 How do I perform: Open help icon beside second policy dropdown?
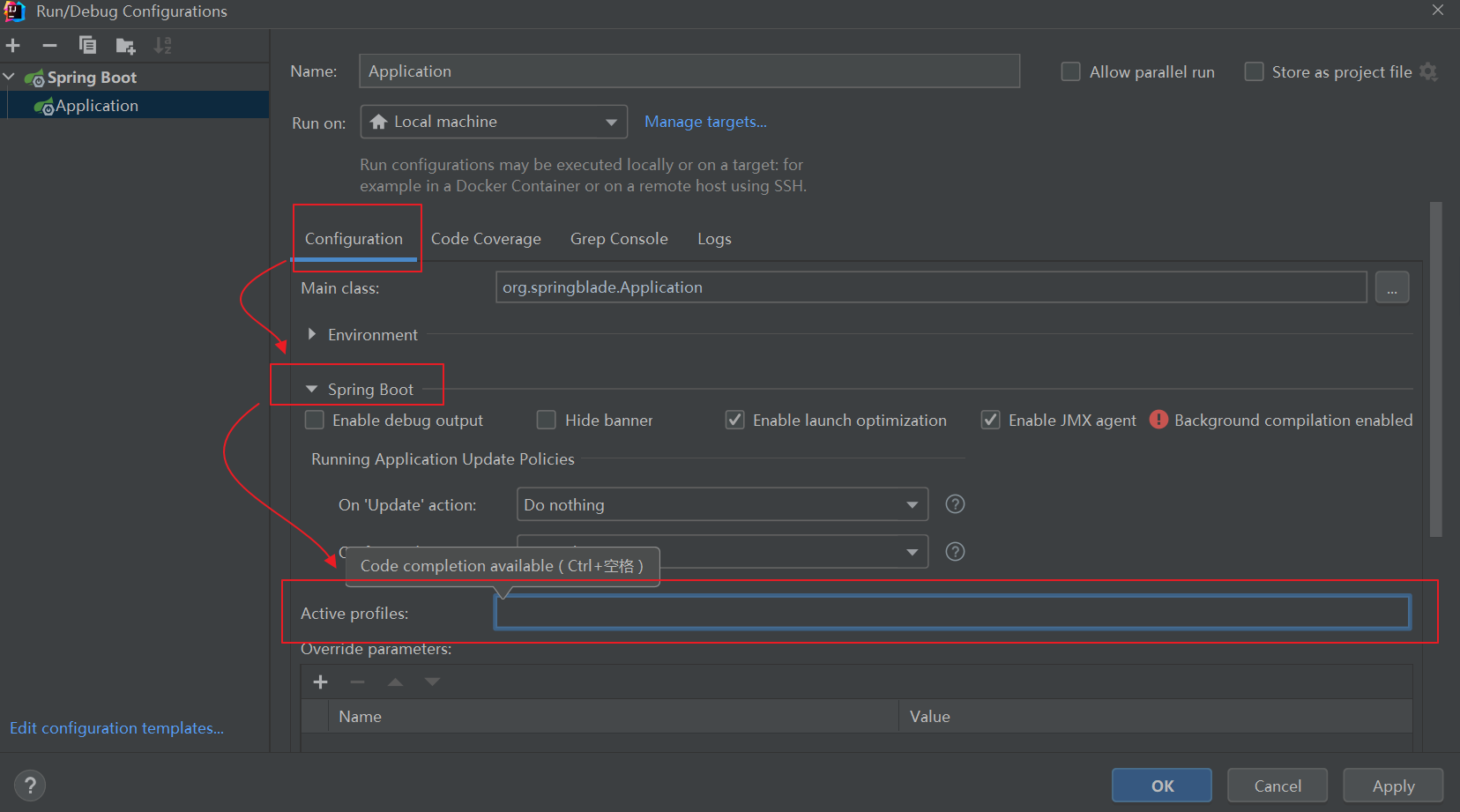[x=955, y=552]
